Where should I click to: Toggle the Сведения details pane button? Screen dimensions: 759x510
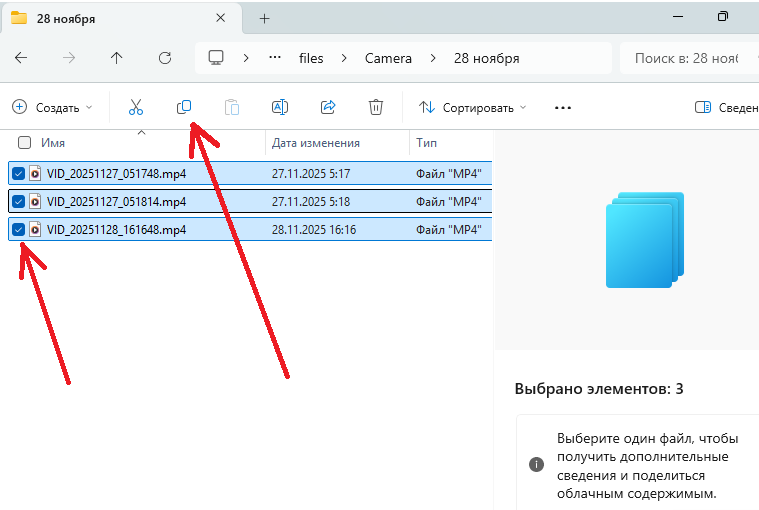pos(726,107)
